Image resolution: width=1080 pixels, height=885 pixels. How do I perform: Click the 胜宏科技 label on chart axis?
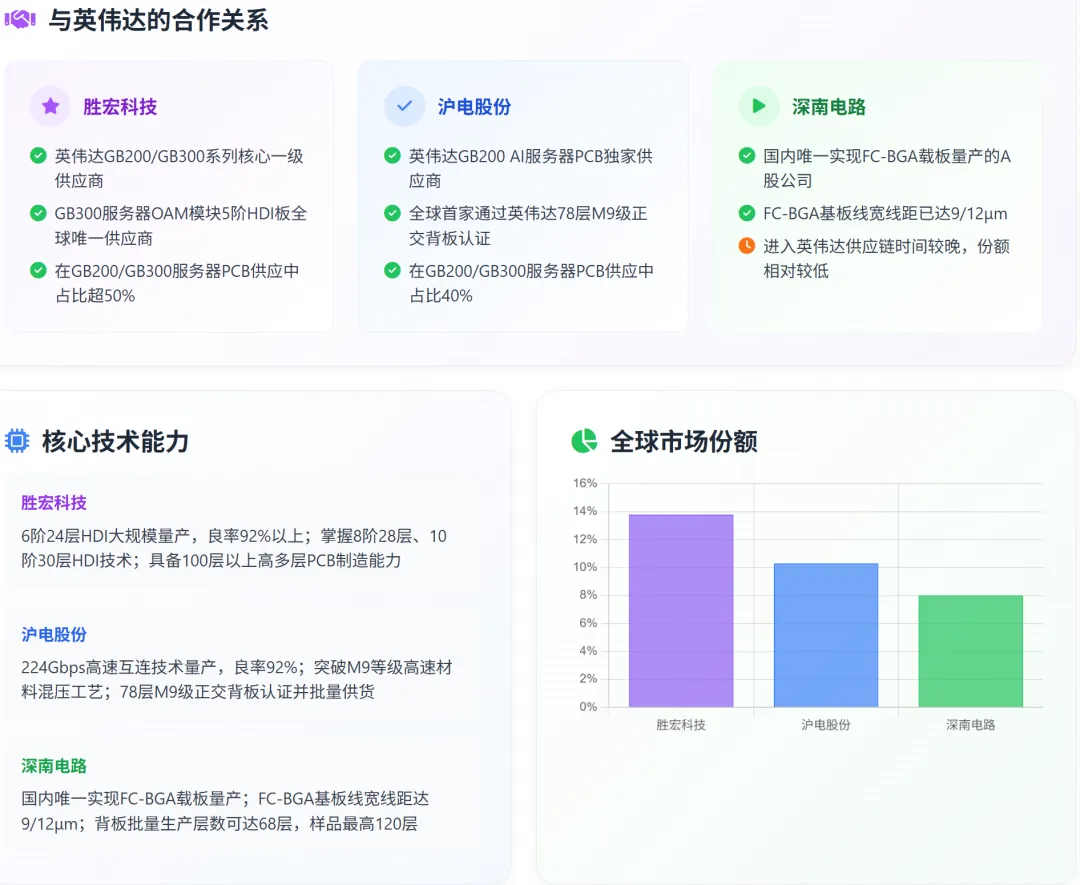click(681, 725)
